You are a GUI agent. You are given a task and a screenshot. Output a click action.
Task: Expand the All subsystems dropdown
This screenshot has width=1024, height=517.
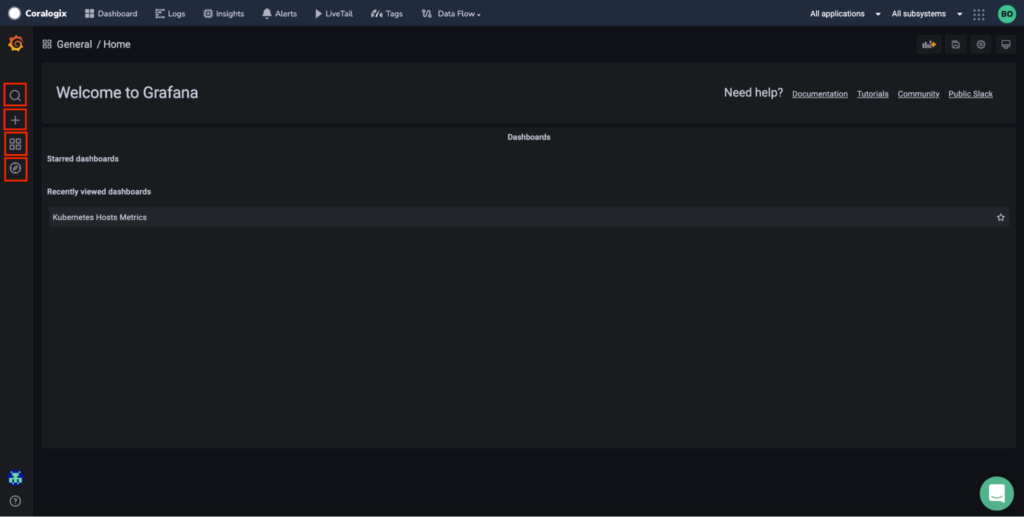927,14
